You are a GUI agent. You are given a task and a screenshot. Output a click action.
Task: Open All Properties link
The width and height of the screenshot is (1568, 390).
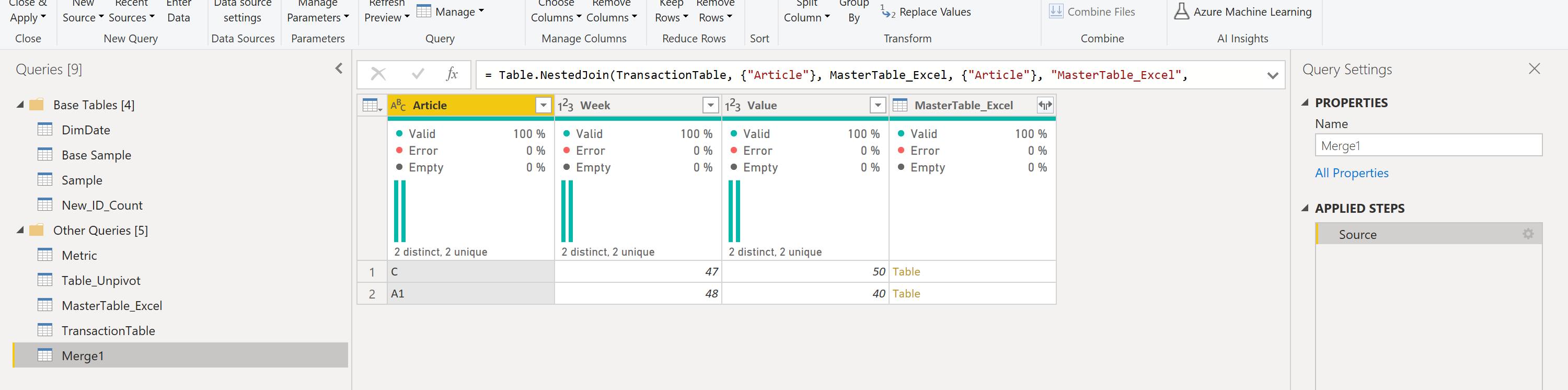click(1351, 173)
